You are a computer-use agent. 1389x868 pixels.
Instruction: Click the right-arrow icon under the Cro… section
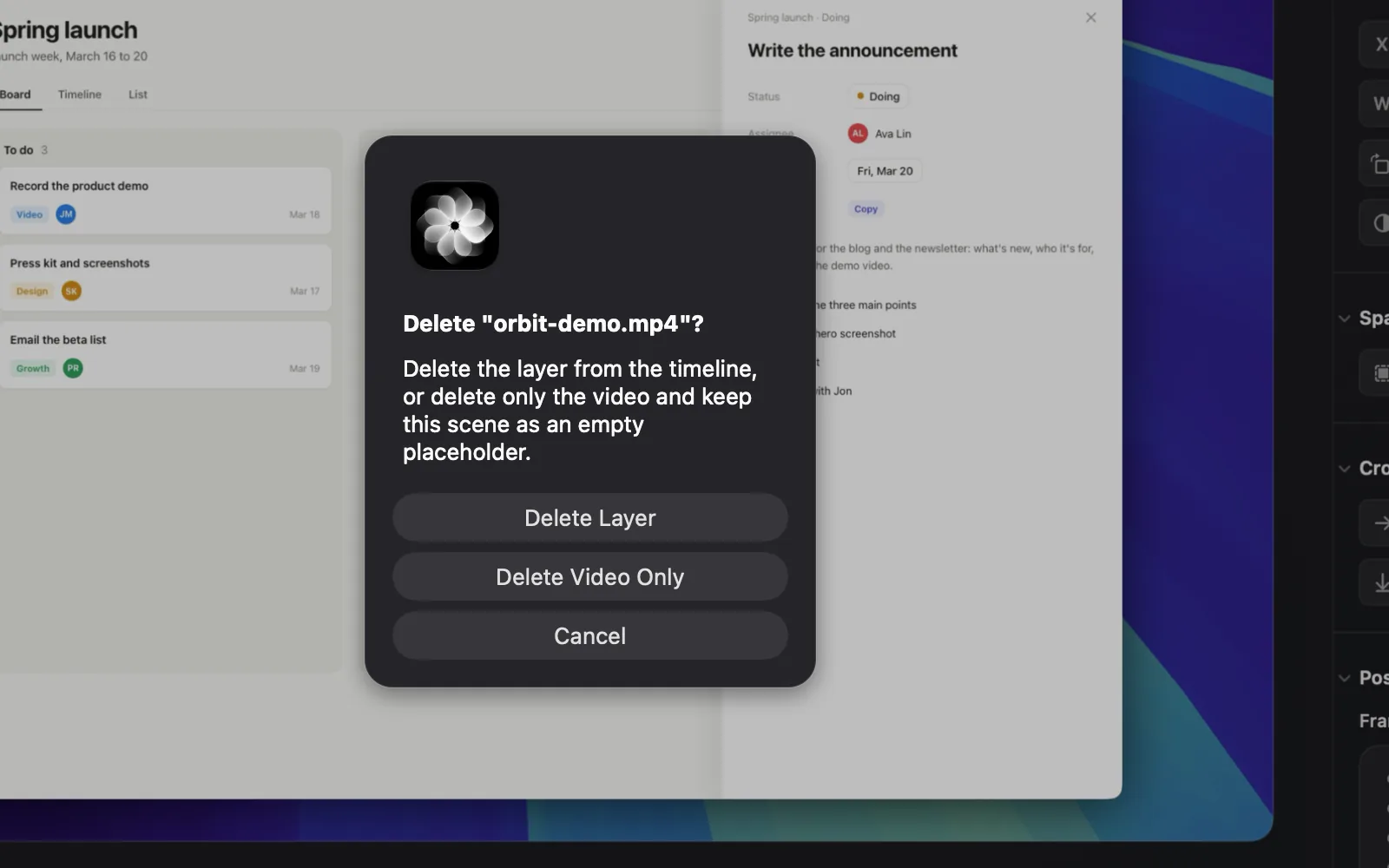[x=1380, y=523]
